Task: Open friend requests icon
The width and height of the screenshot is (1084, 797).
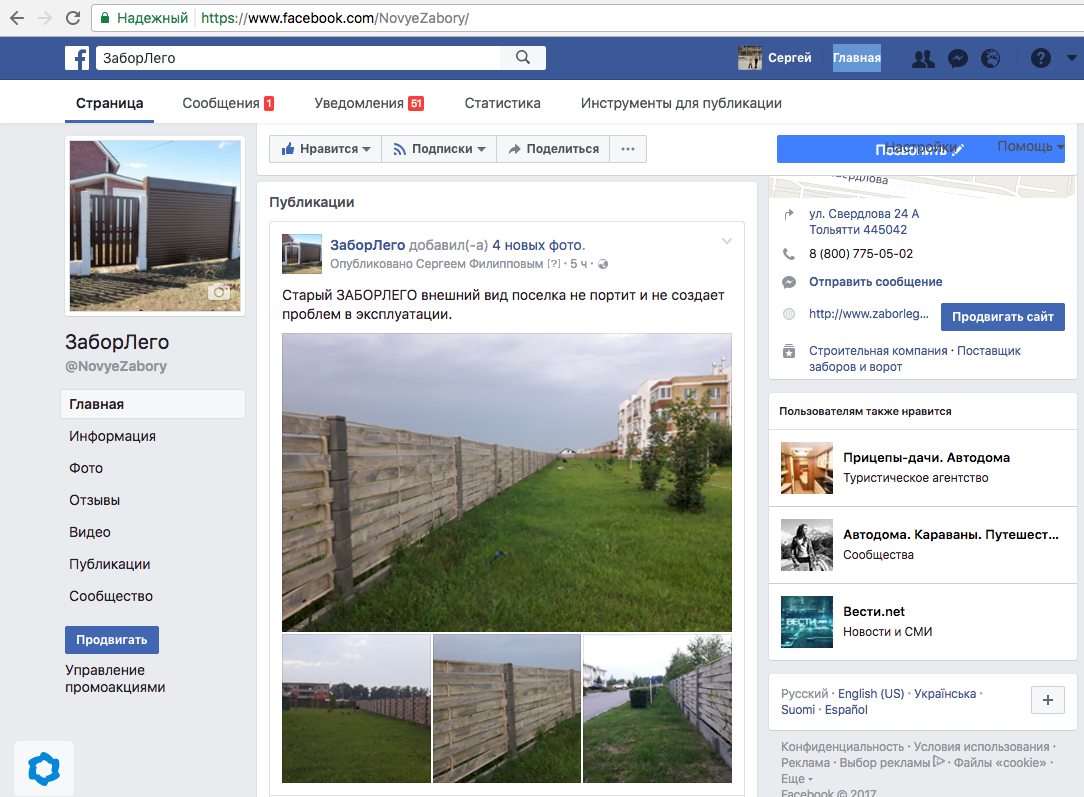Action: tap(923, 59)
